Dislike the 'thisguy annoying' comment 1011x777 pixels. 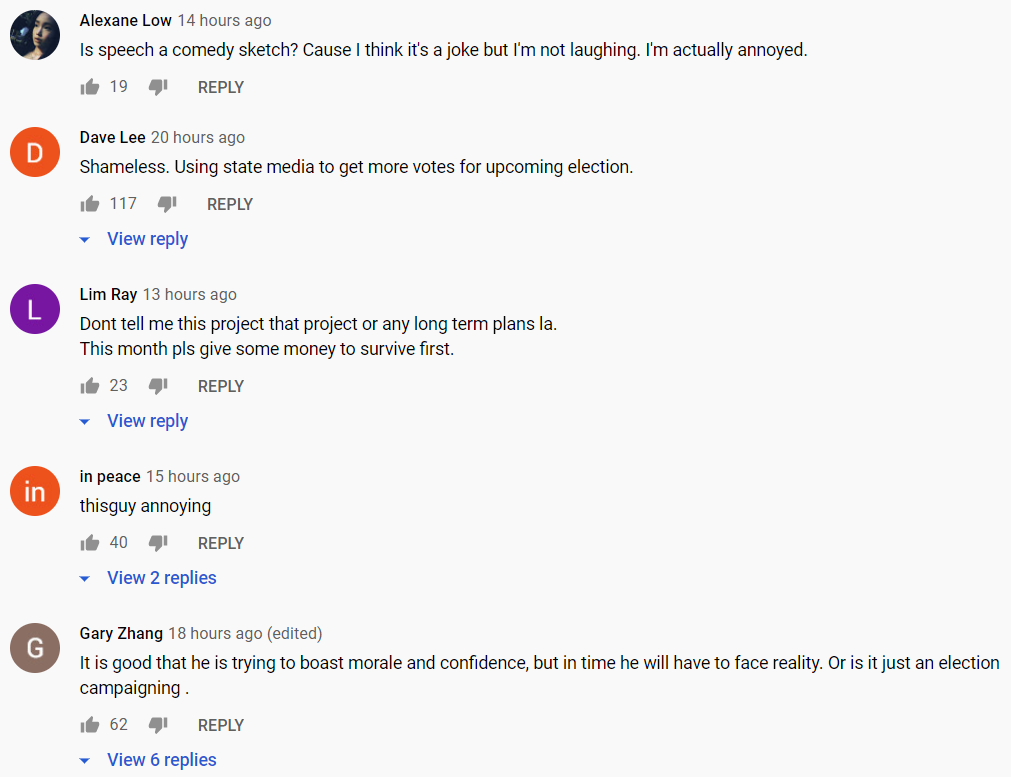click(158, 543)
